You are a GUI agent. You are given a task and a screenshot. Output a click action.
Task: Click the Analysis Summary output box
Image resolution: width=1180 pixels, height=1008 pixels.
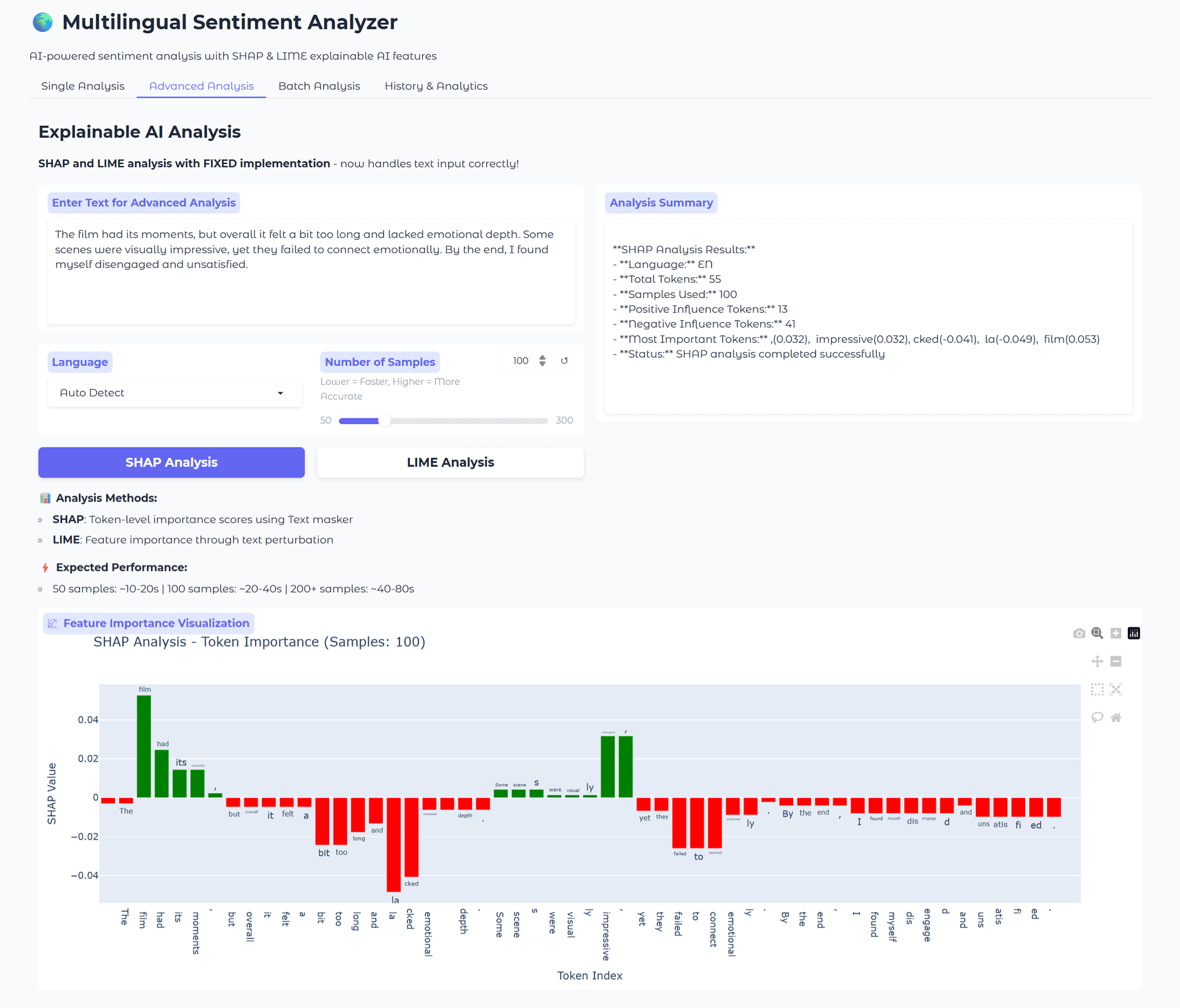click(868, 317)
